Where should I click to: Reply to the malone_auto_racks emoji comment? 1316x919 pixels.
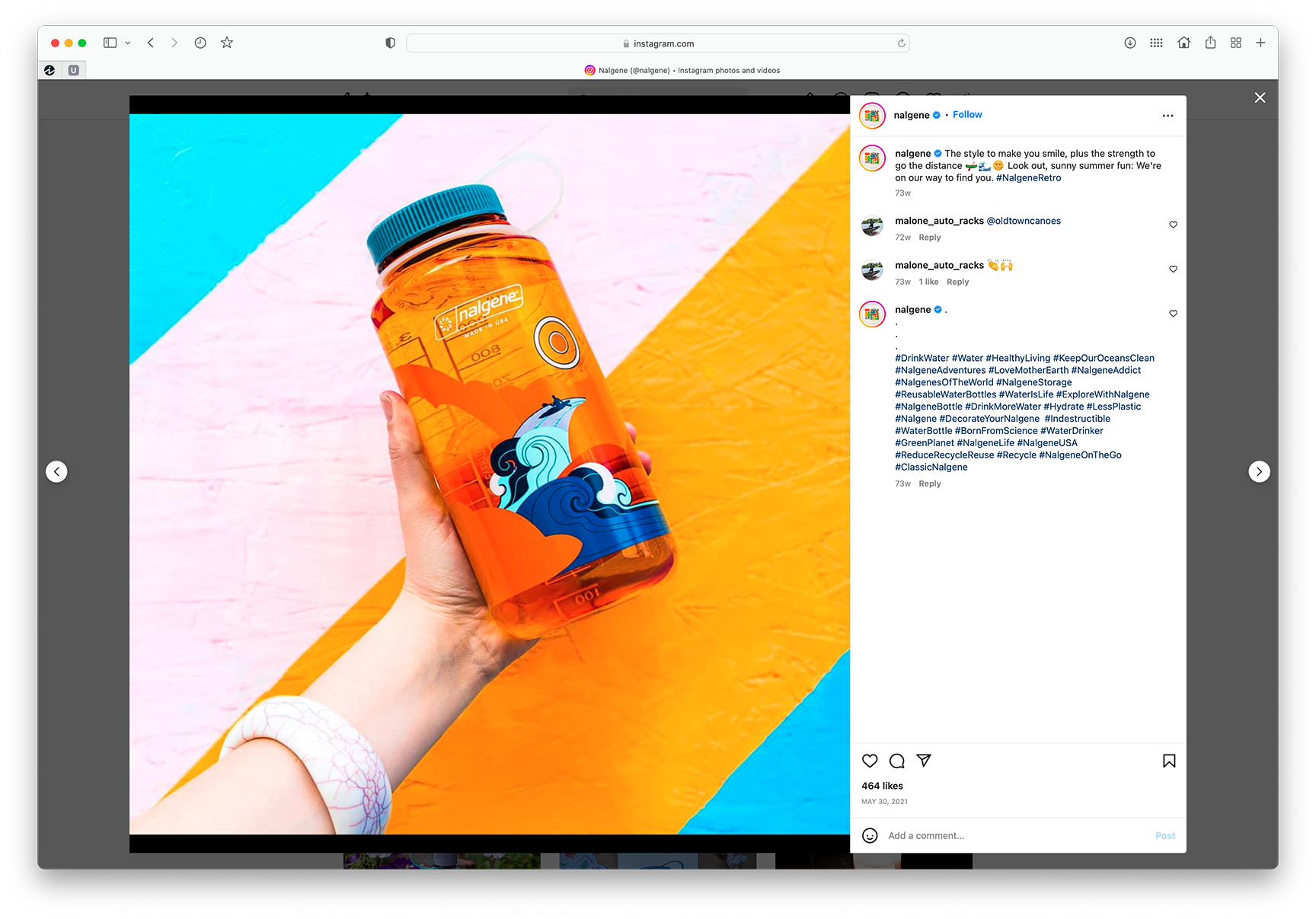(958, 282)
